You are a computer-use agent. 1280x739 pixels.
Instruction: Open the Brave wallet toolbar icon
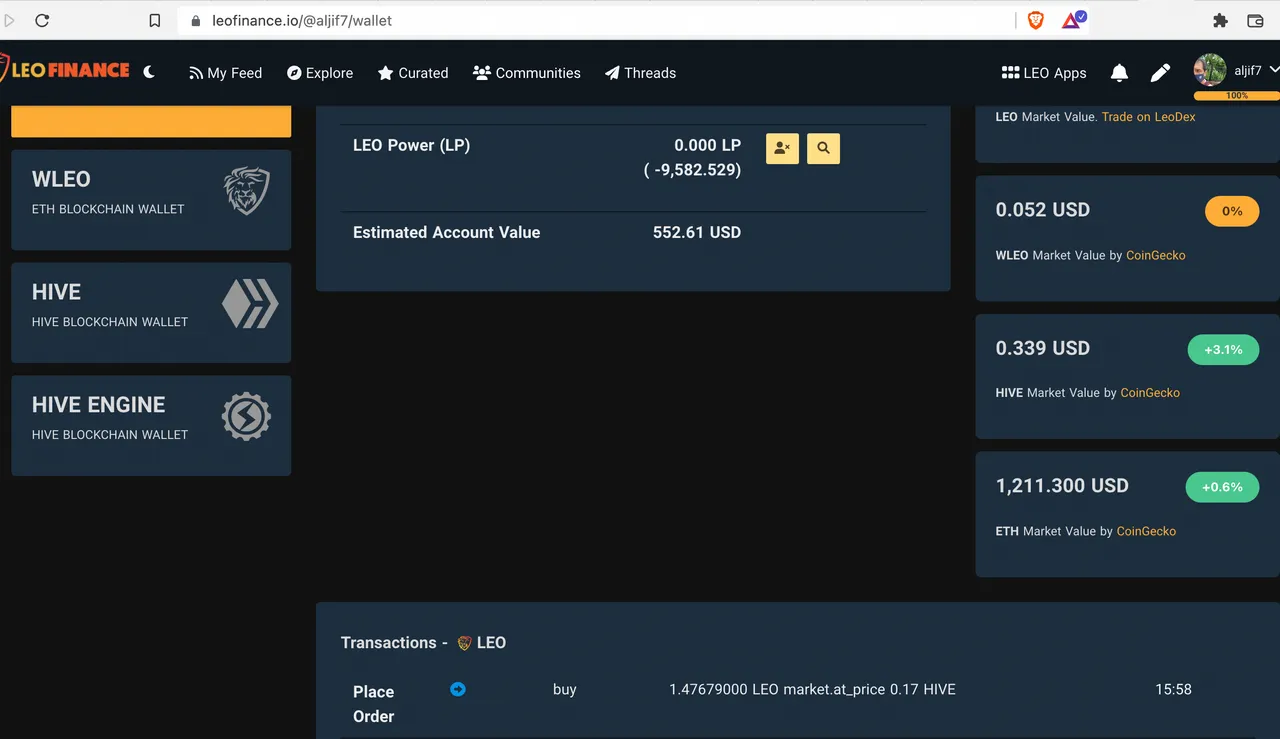(1255, 20)
